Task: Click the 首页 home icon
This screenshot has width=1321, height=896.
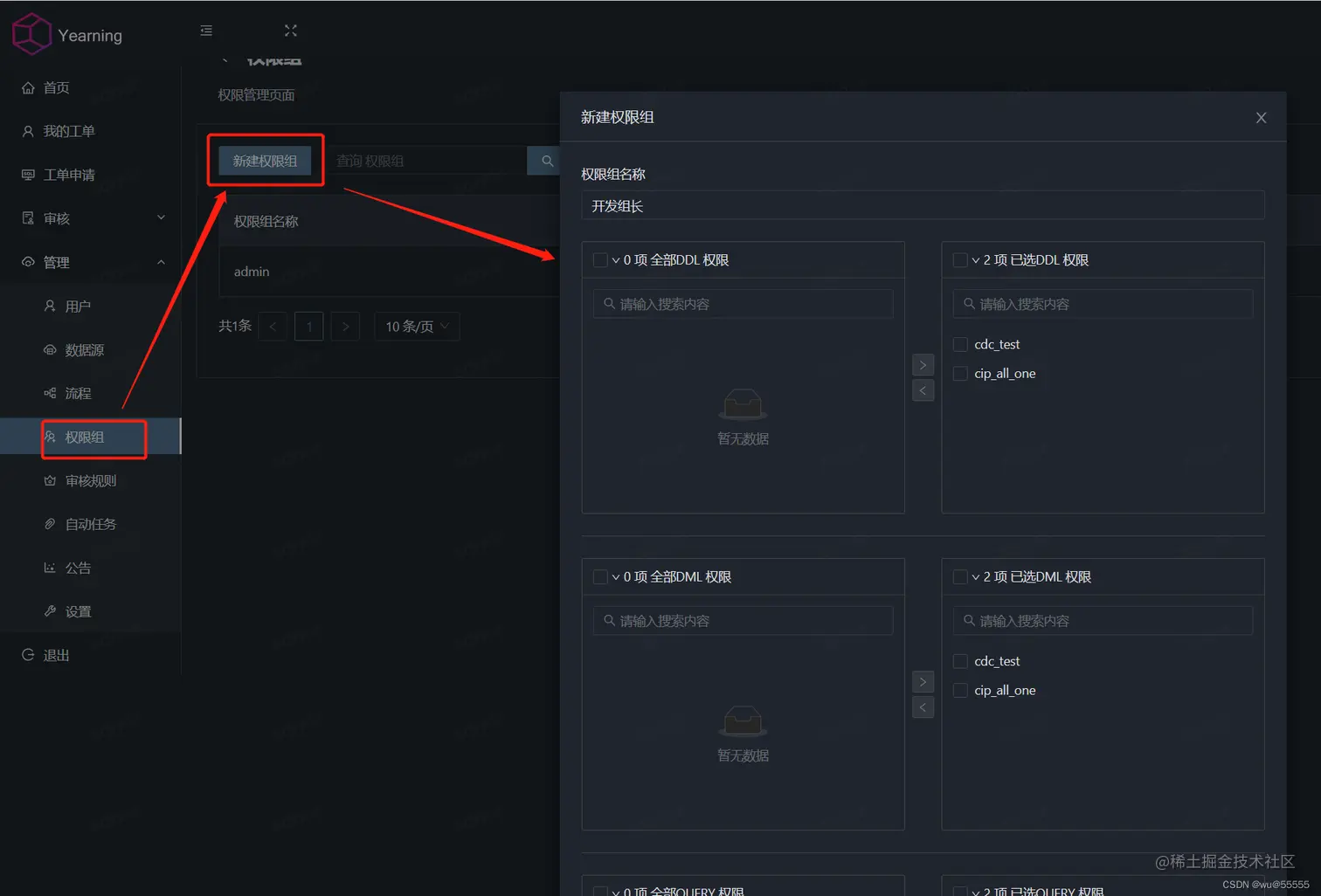Action: click(x=28, y=87)
